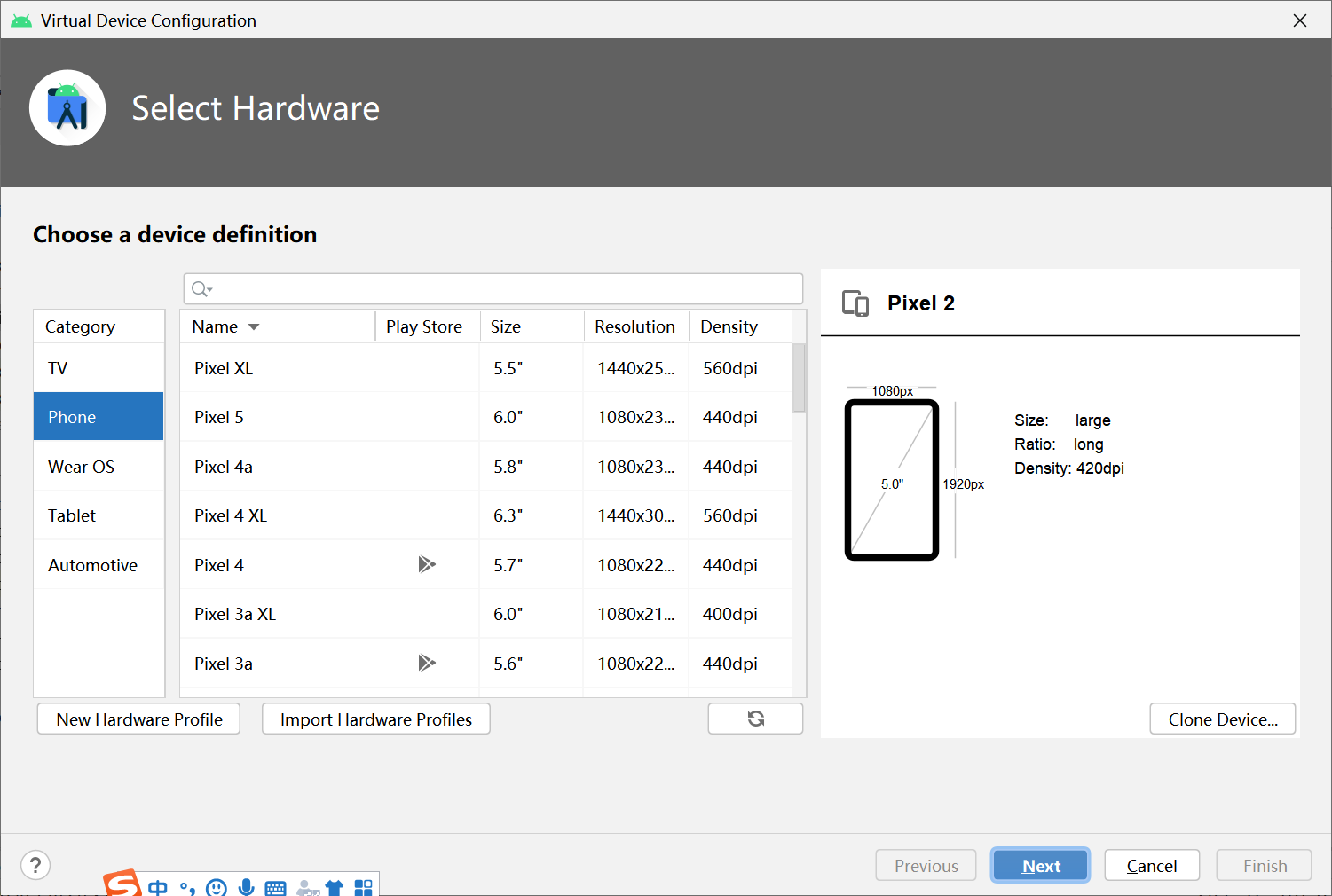Click the help question mark button

click(x=35, y=865)
